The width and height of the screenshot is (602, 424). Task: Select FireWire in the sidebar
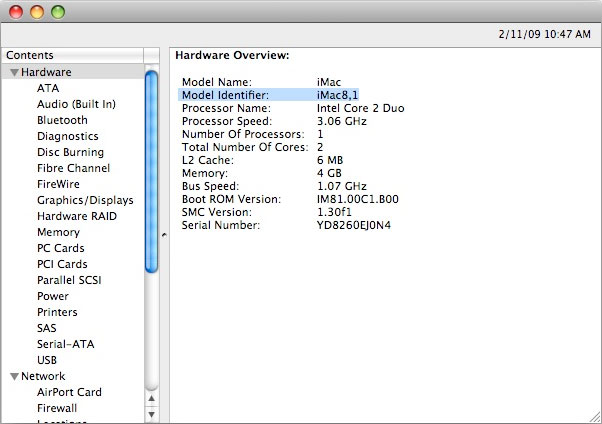pos(58,184)
